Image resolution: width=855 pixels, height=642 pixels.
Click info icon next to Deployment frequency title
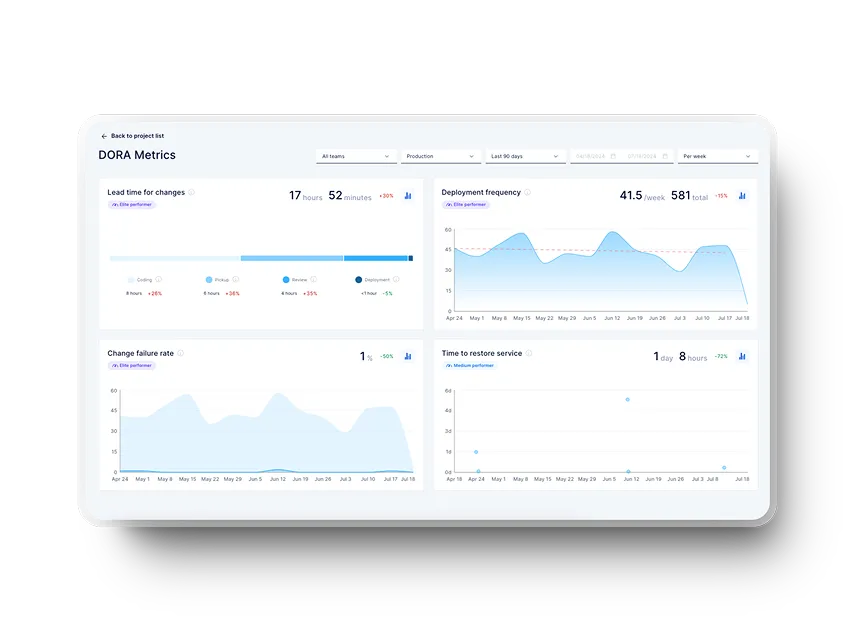528,192
